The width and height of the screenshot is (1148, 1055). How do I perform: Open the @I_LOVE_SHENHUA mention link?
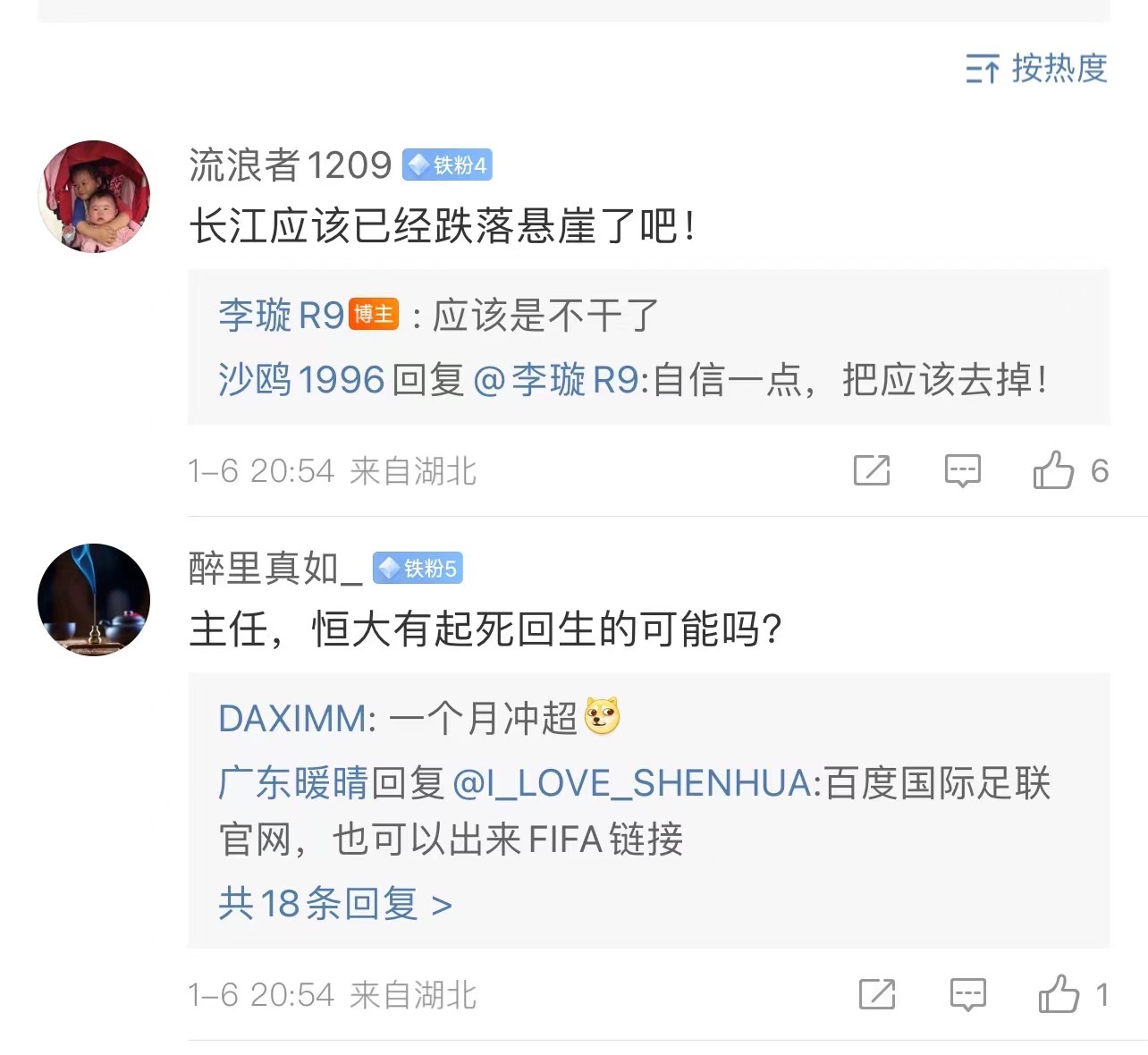coord(631,783)
